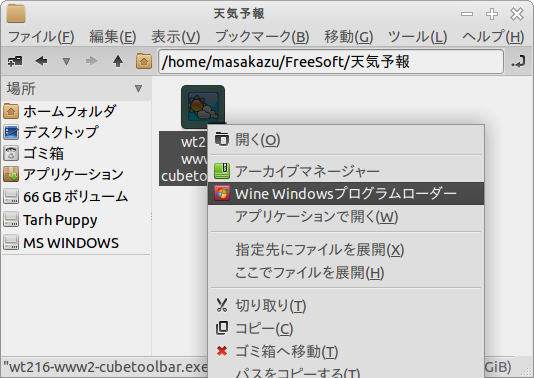
Task: Open the ブックマーク(B) menu
Action: pos(262,37)
